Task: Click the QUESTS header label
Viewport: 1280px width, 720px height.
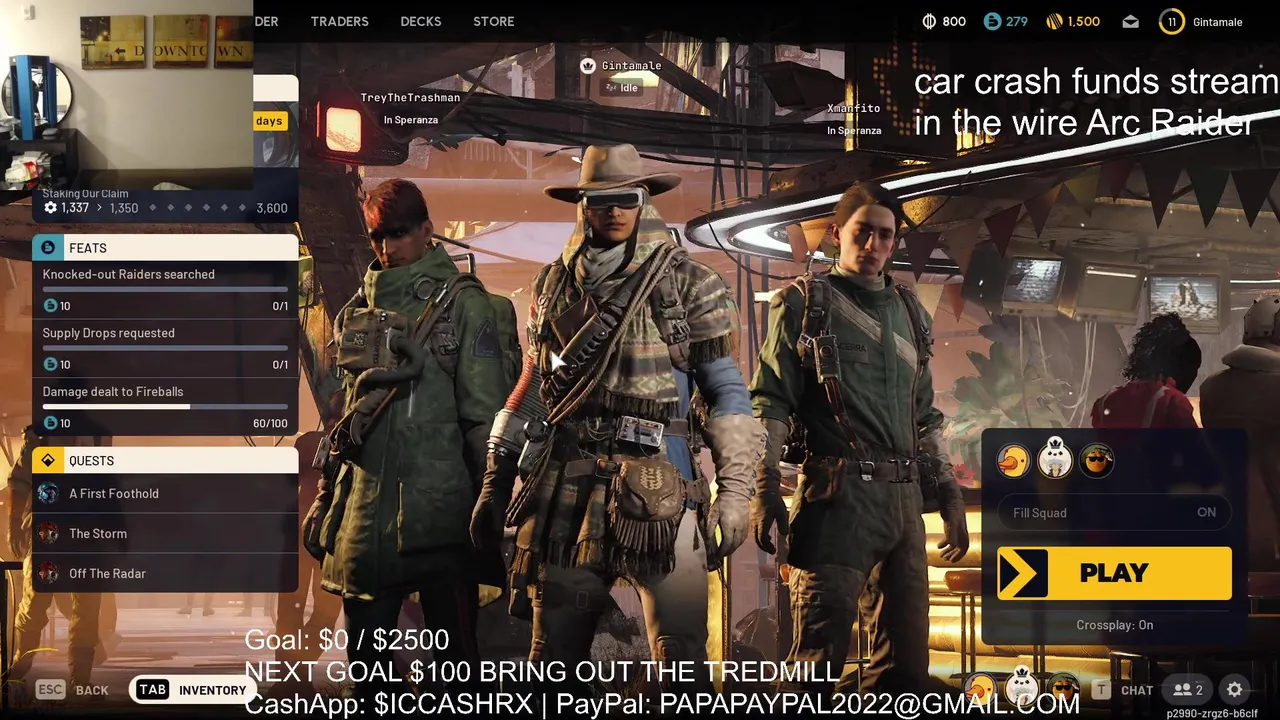Action: coord(91,461)
